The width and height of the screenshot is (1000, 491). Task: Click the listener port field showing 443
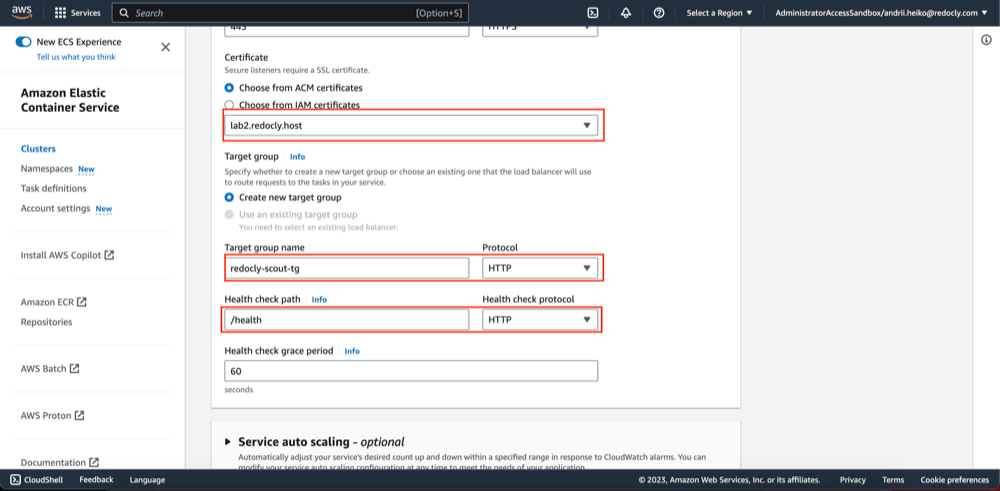(x=347, y=31)
